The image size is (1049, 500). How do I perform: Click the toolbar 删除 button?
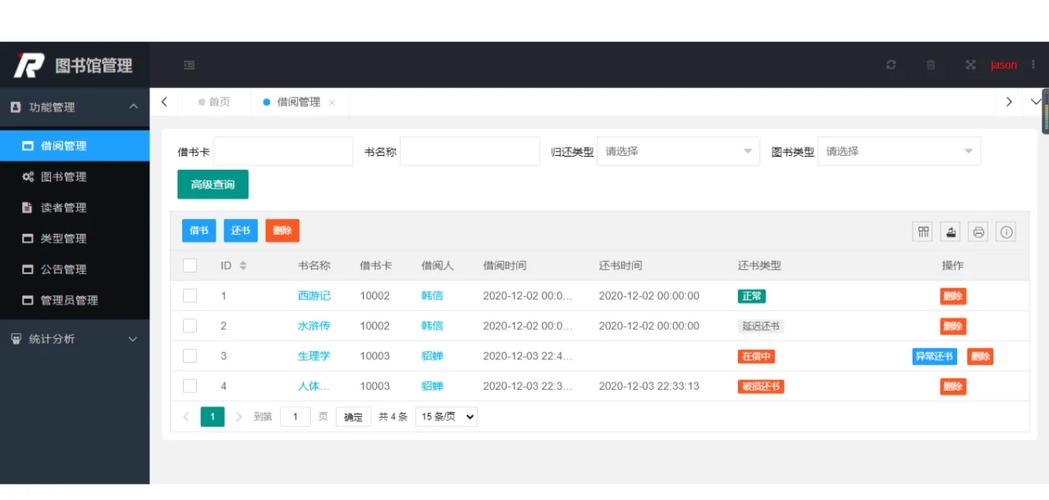(282, 230)
